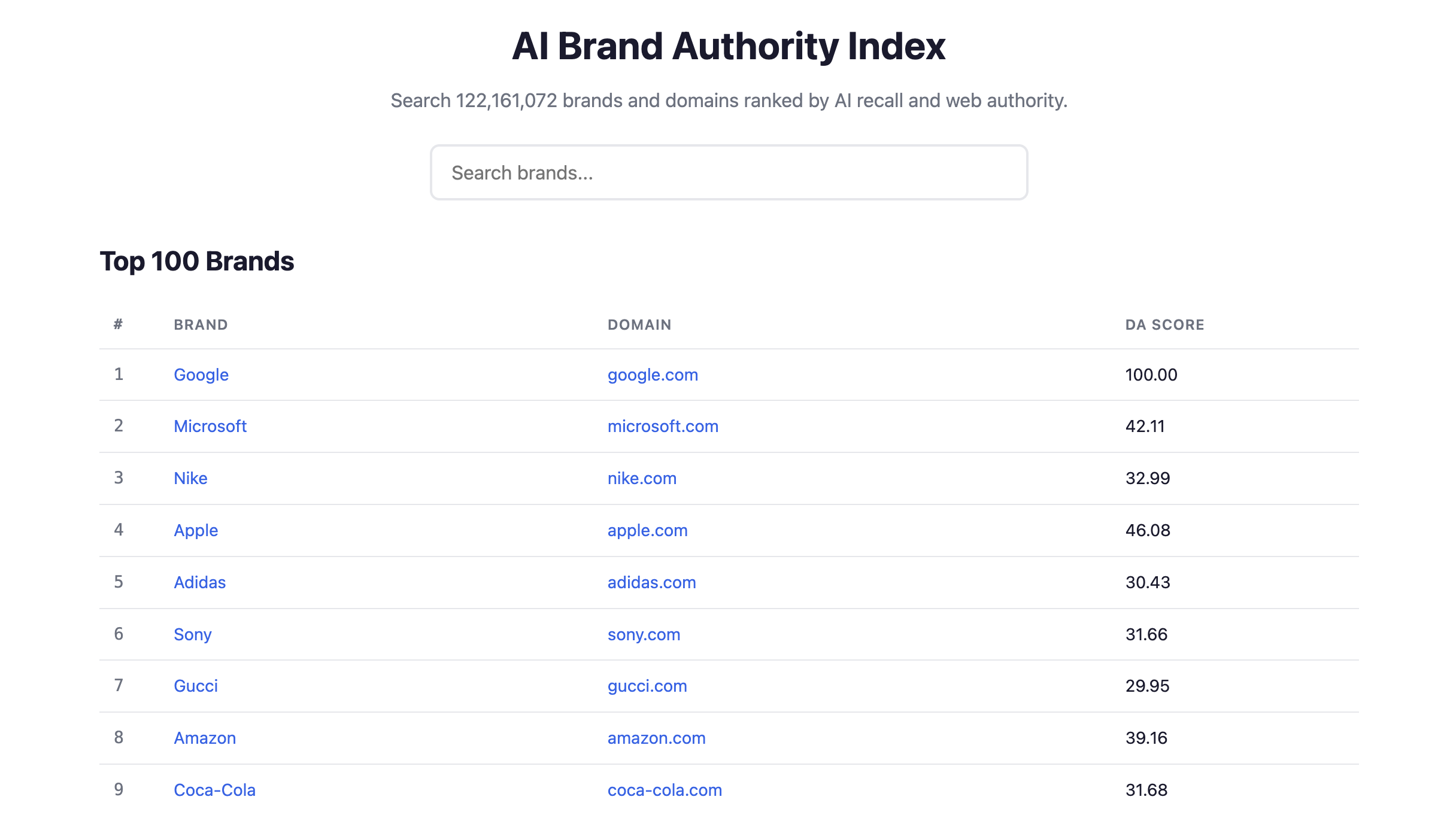
Task: Open the Sony brand page
Action: [x=193, y=634]
